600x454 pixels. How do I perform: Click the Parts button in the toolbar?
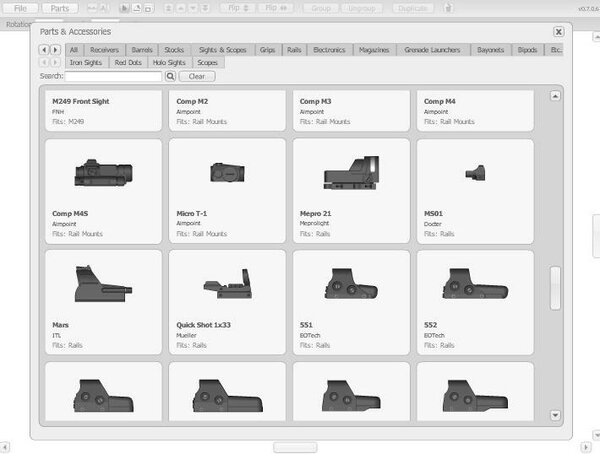[59, 8]
